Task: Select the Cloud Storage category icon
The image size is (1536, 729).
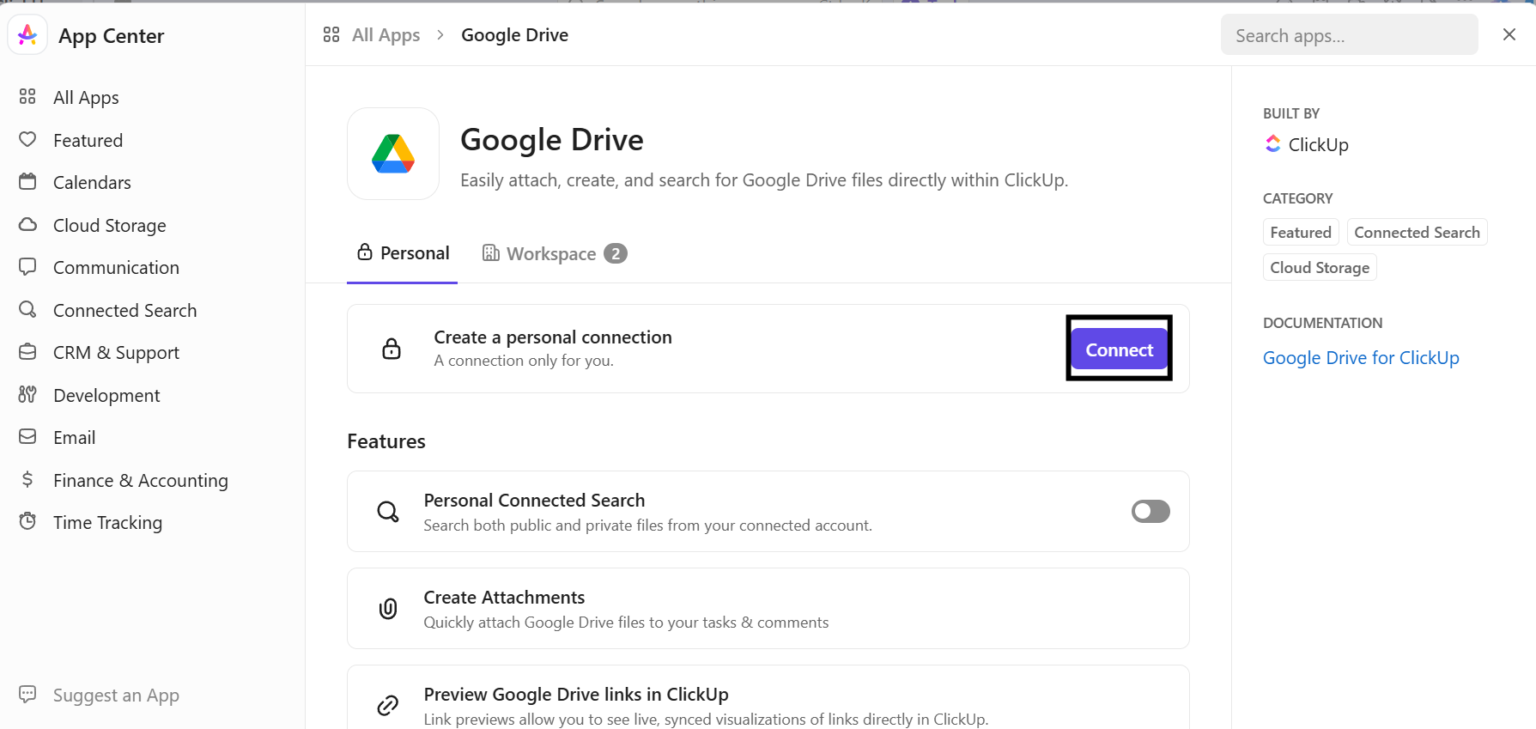Action: [x=28, y=225]
